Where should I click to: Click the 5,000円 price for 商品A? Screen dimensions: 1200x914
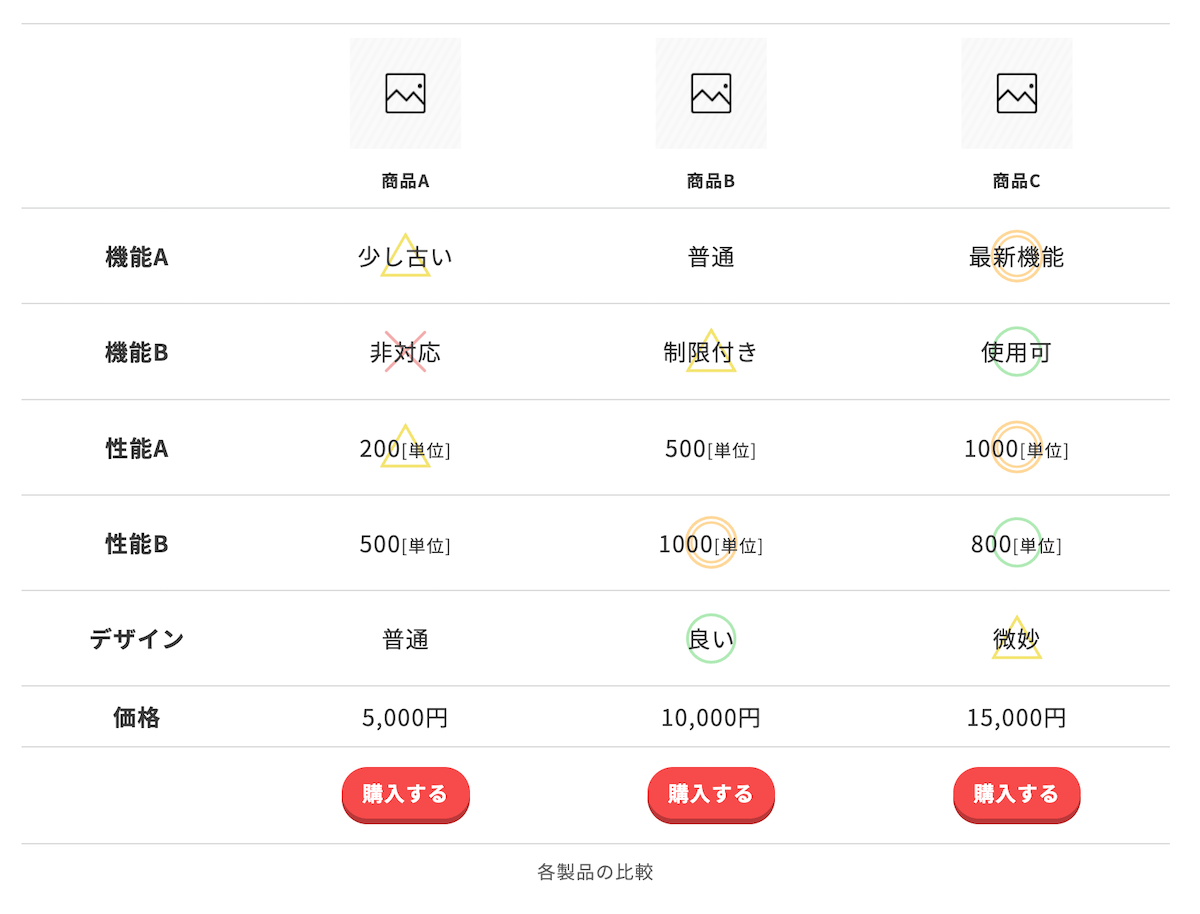(x=405, y=718)
